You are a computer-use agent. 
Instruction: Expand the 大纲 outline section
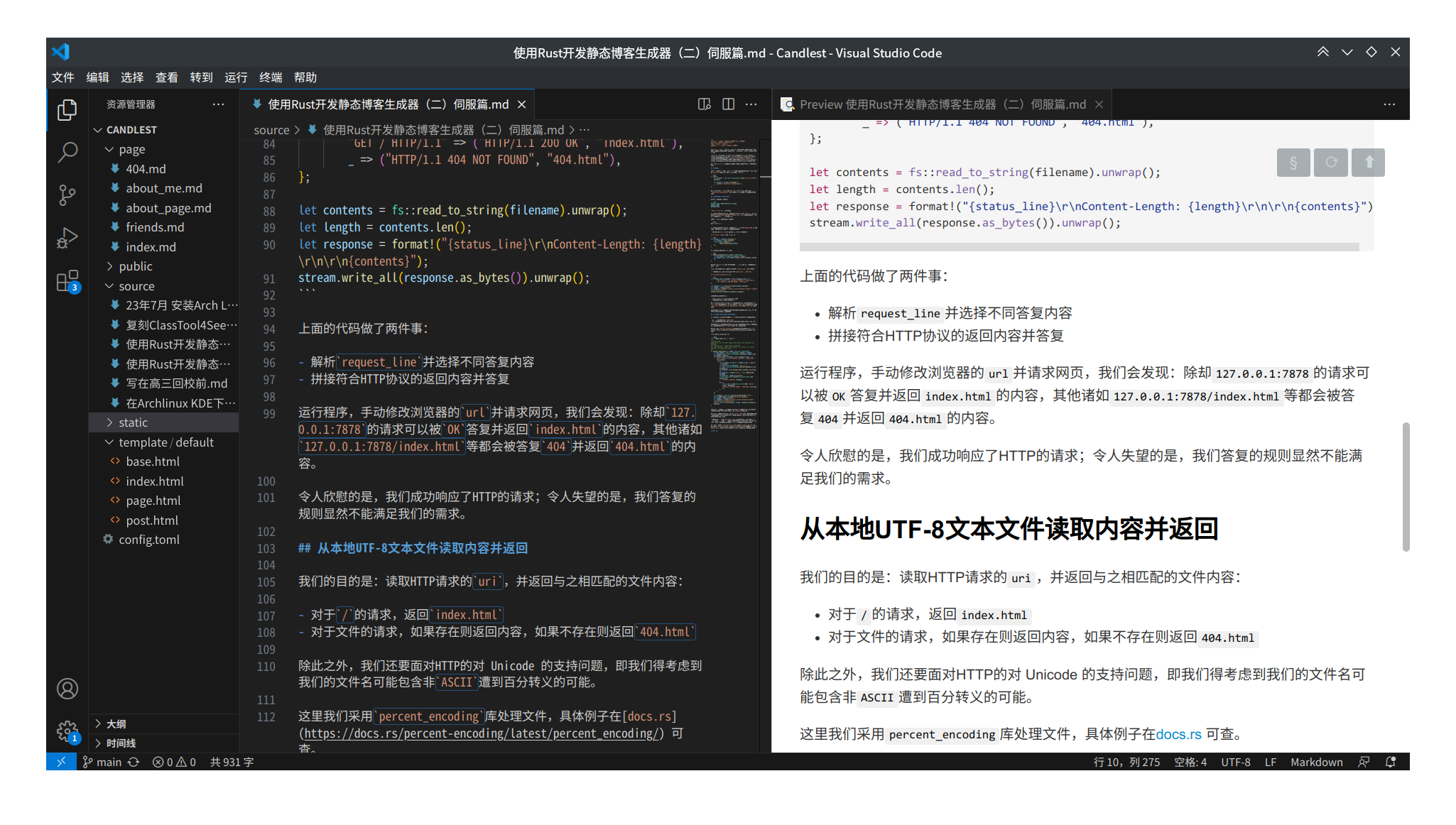(116, 723)
